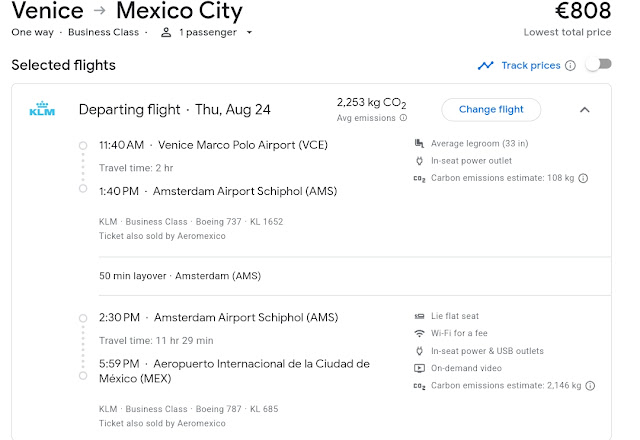
Task: Click 1:40 PM Amsterdam Airport Schiphol line
Action: [218, 191]
